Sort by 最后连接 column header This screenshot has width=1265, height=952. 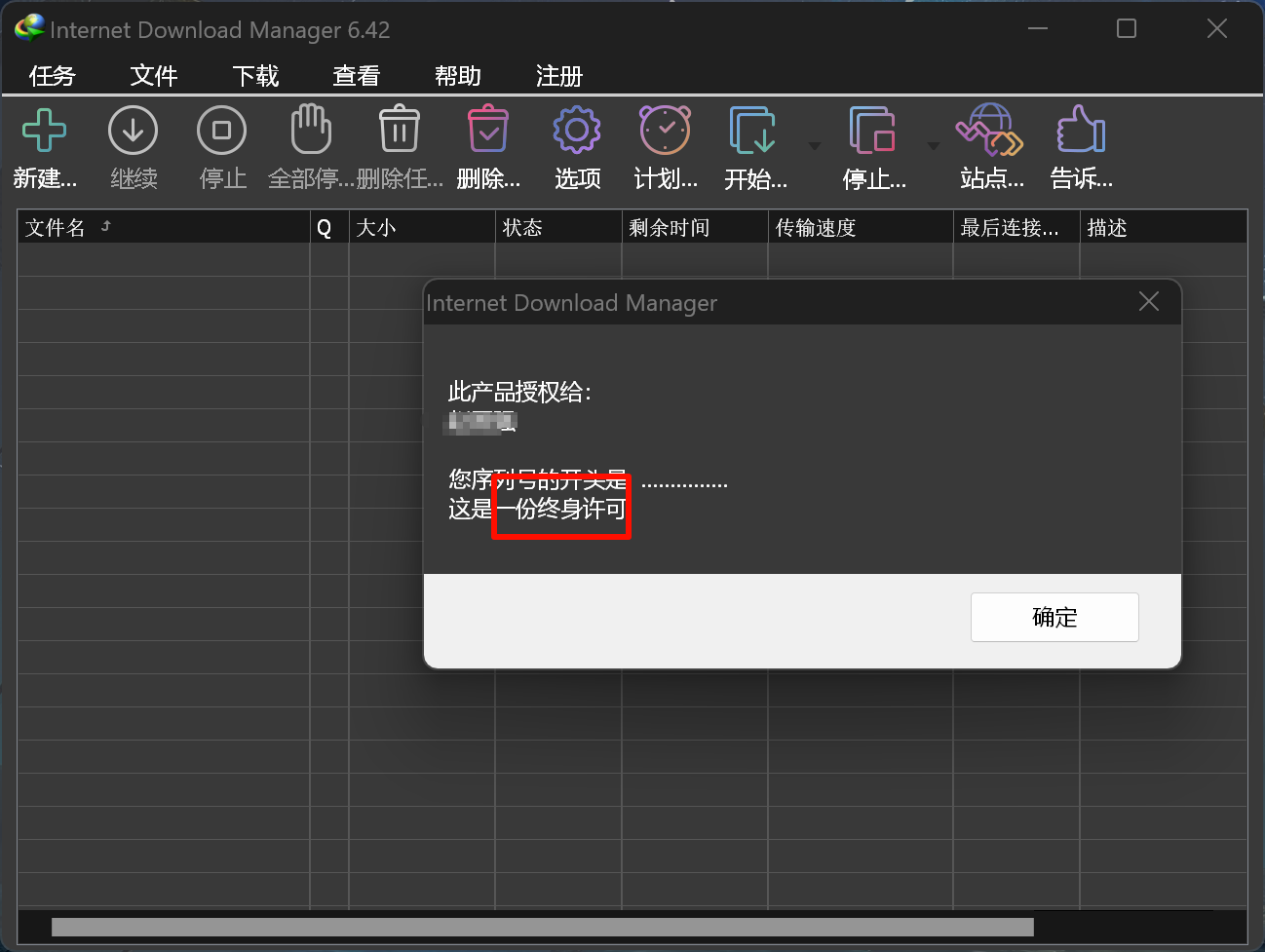click(x=1016, y=227)
